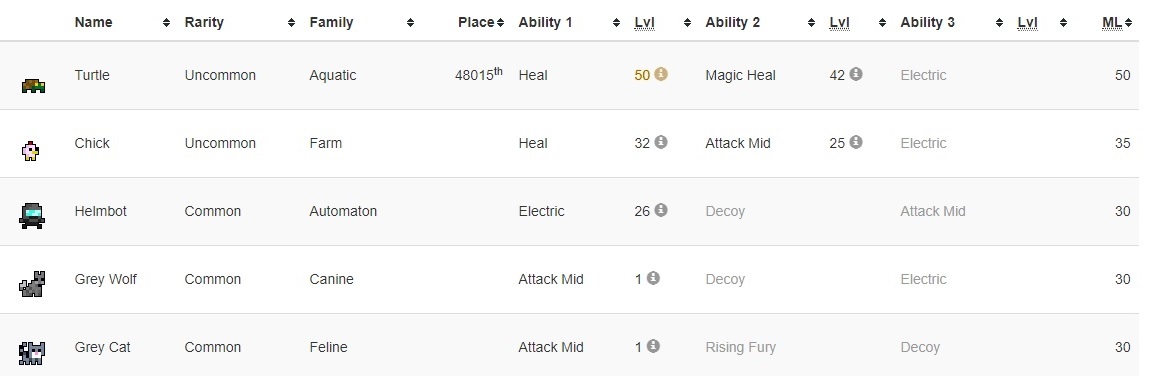The width and height of the screenshot is (1152, 376).
Task: Click info icon beside Helmbot's level 26
Action: tap(660, 210)
